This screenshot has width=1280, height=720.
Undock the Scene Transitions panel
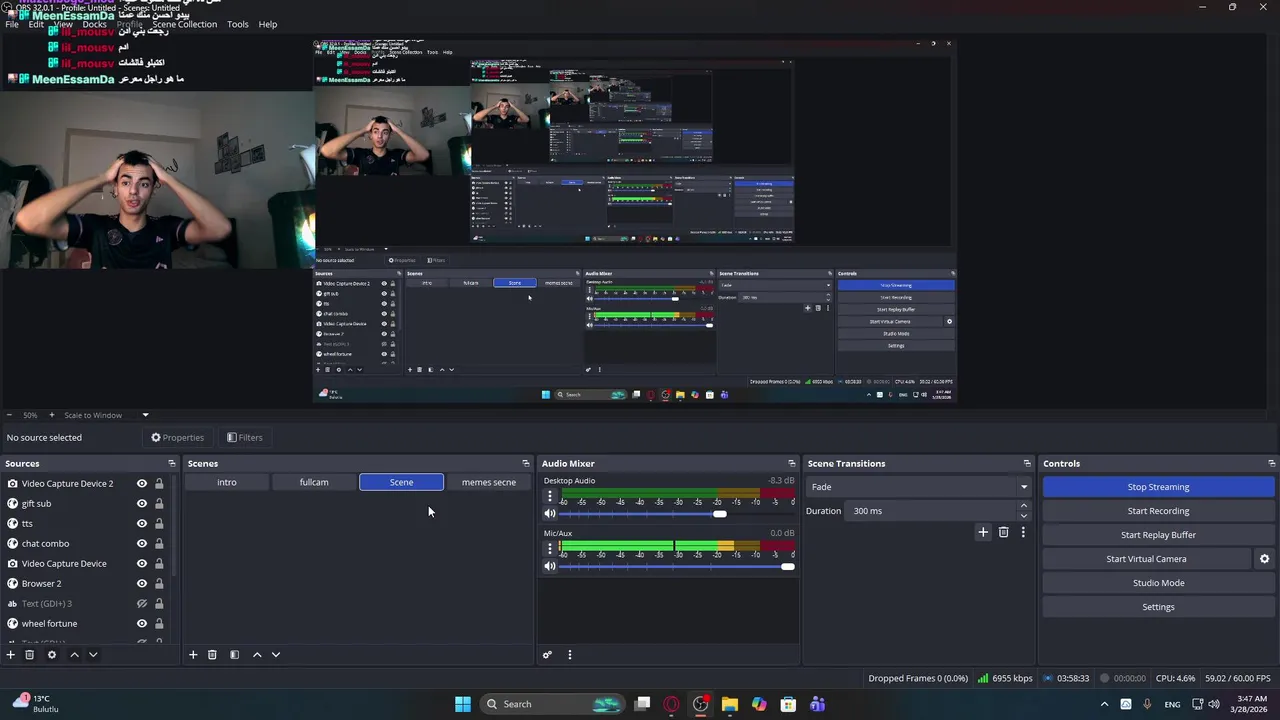coord(1027,463)
